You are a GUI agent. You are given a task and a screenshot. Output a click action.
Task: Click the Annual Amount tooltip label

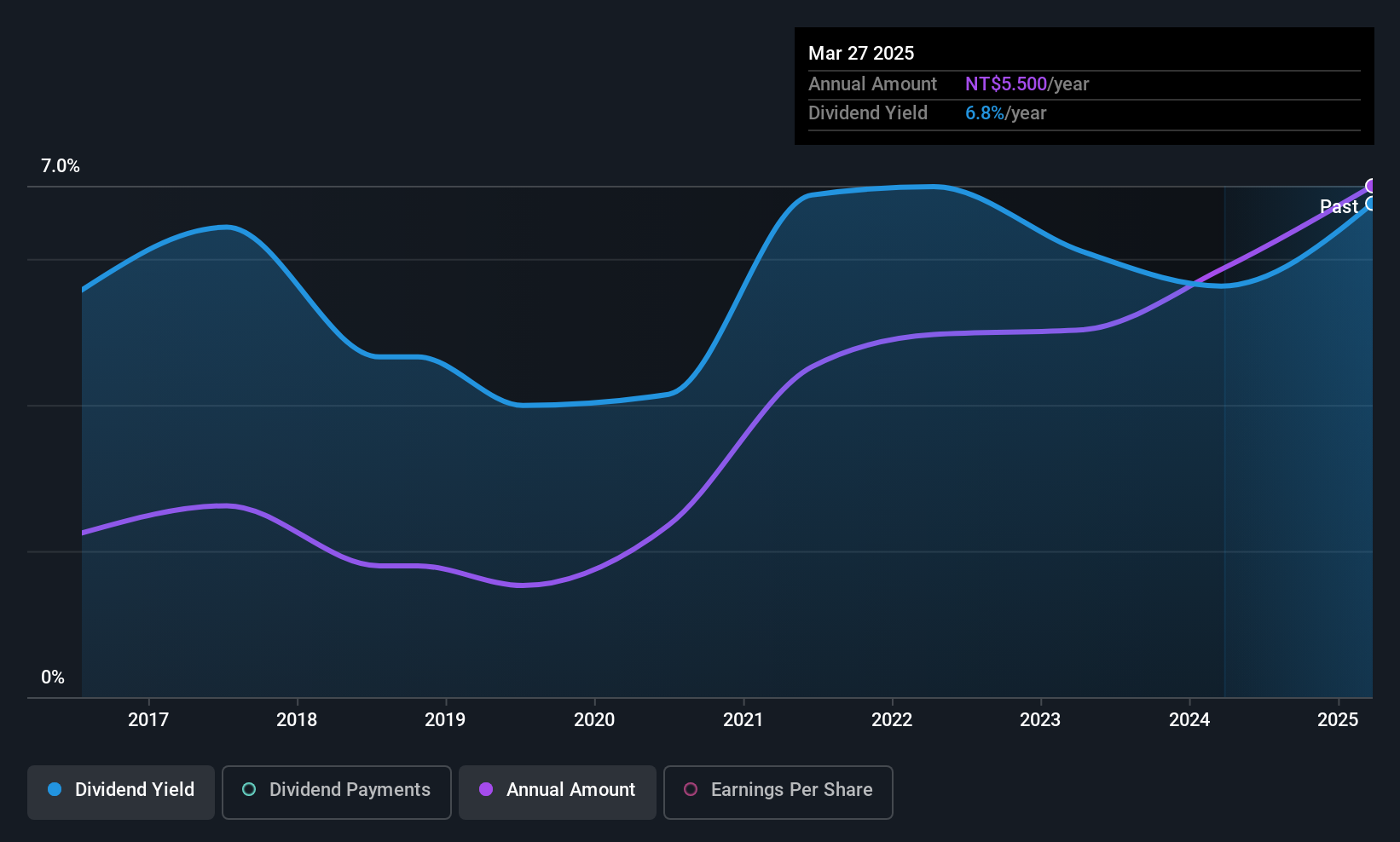coord(872,84)
